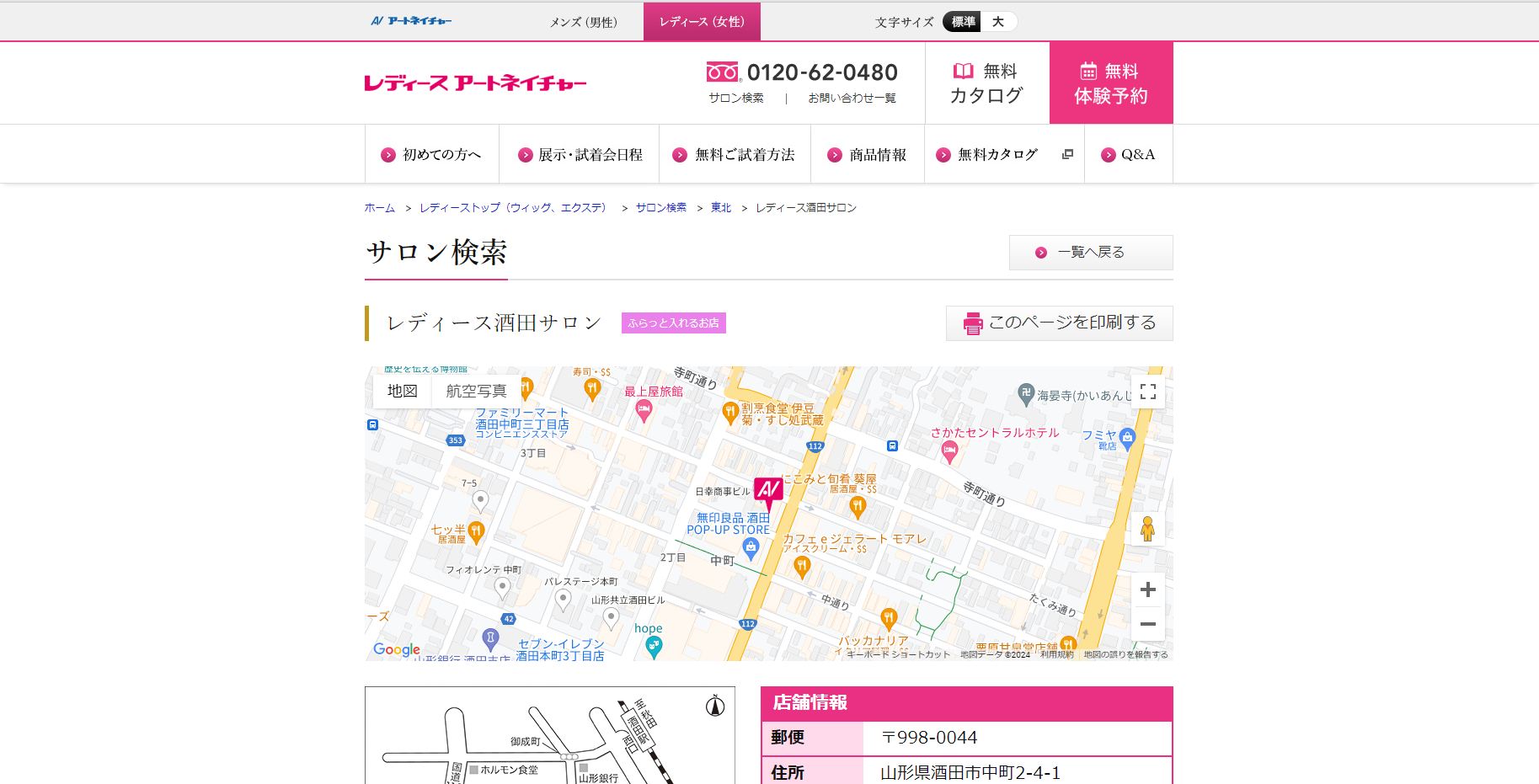Click the ふらっと入れるお店 tag
This screenshot has width=1539, height=784.
click(x=674, y=323)
